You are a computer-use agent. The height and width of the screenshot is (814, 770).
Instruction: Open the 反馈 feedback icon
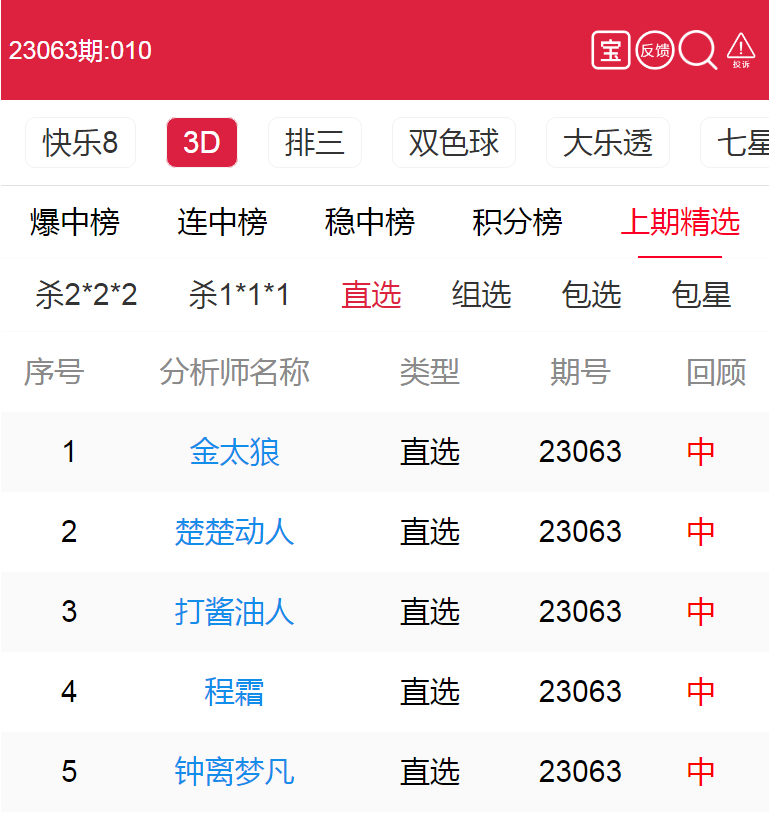655,50
